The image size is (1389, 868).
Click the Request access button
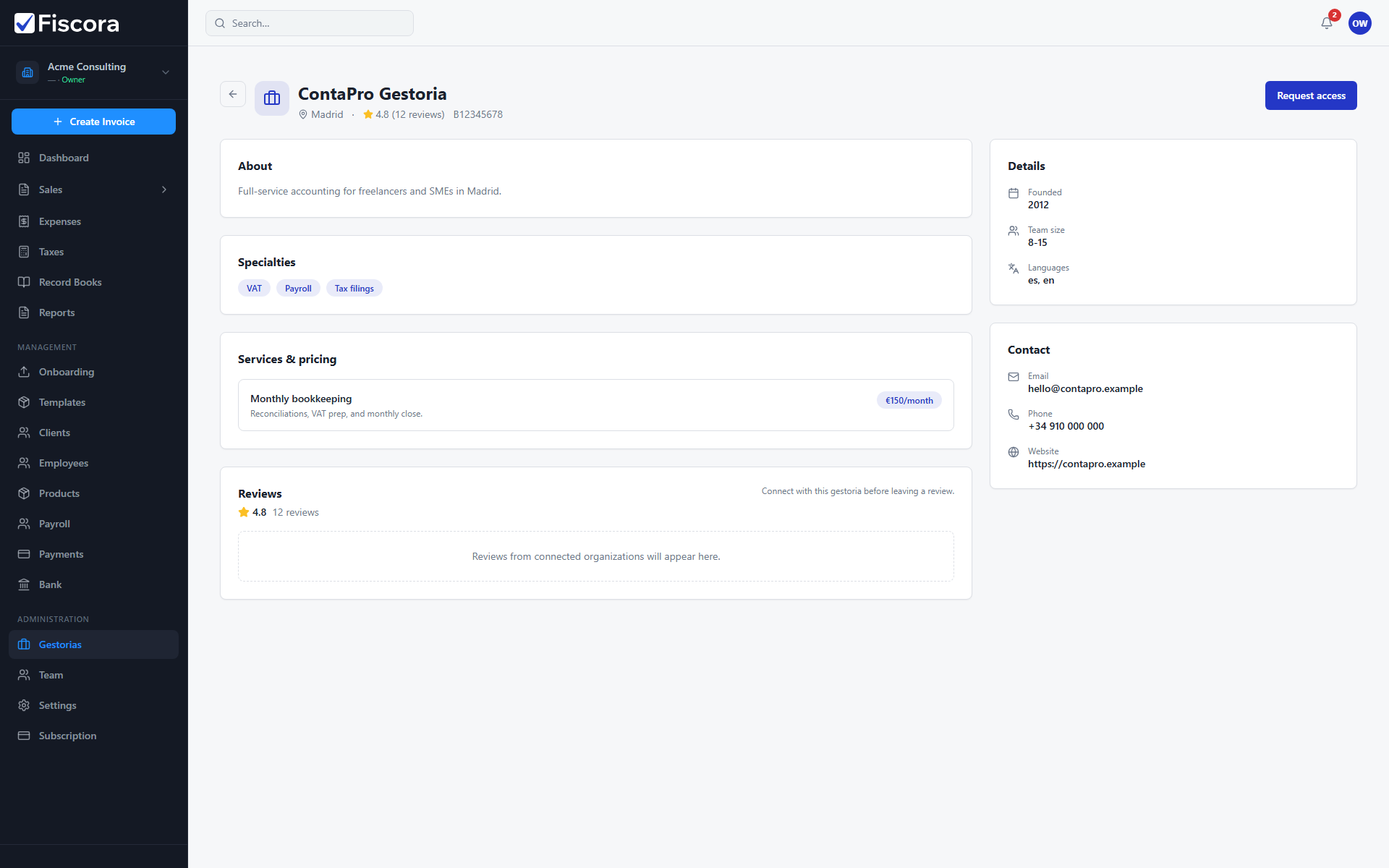coord(1311,95)
